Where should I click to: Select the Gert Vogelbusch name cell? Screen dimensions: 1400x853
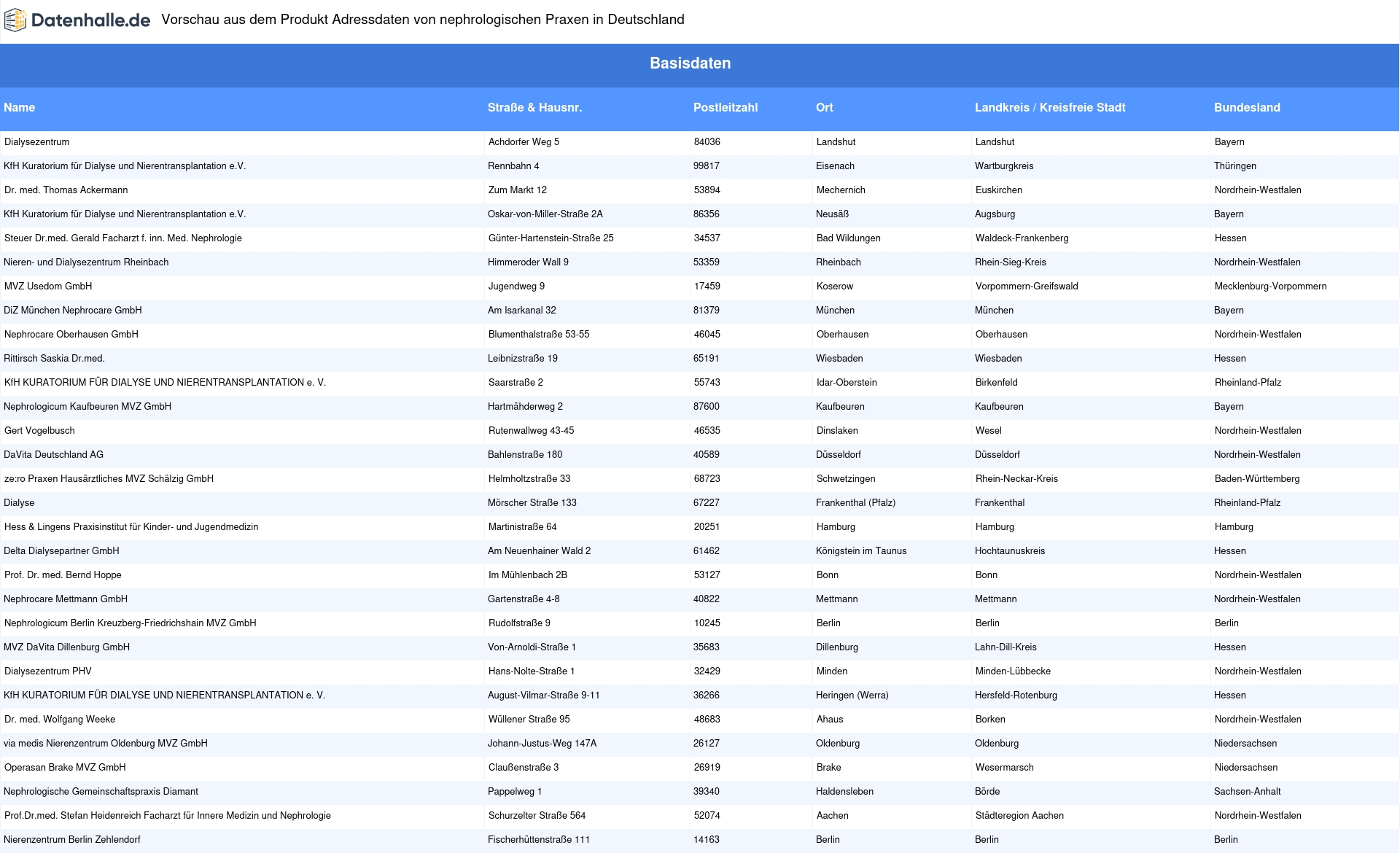pos(39,431)
